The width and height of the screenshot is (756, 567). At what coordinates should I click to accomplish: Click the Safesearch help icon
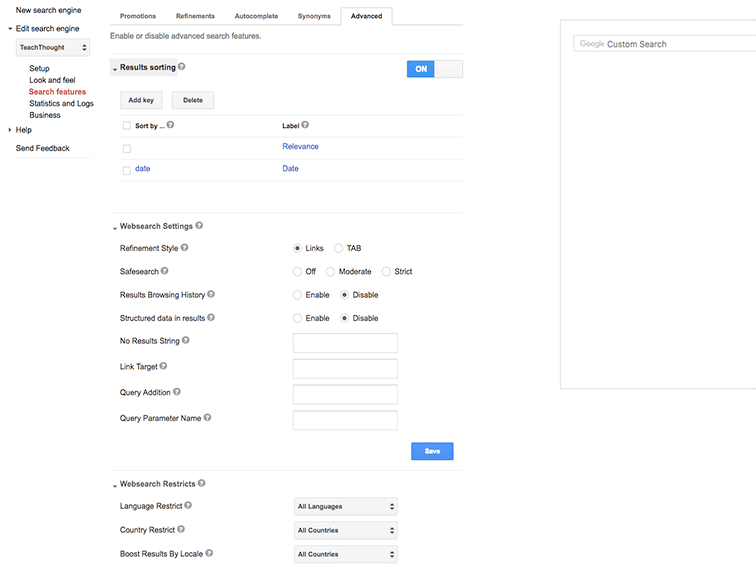(165, 271)
